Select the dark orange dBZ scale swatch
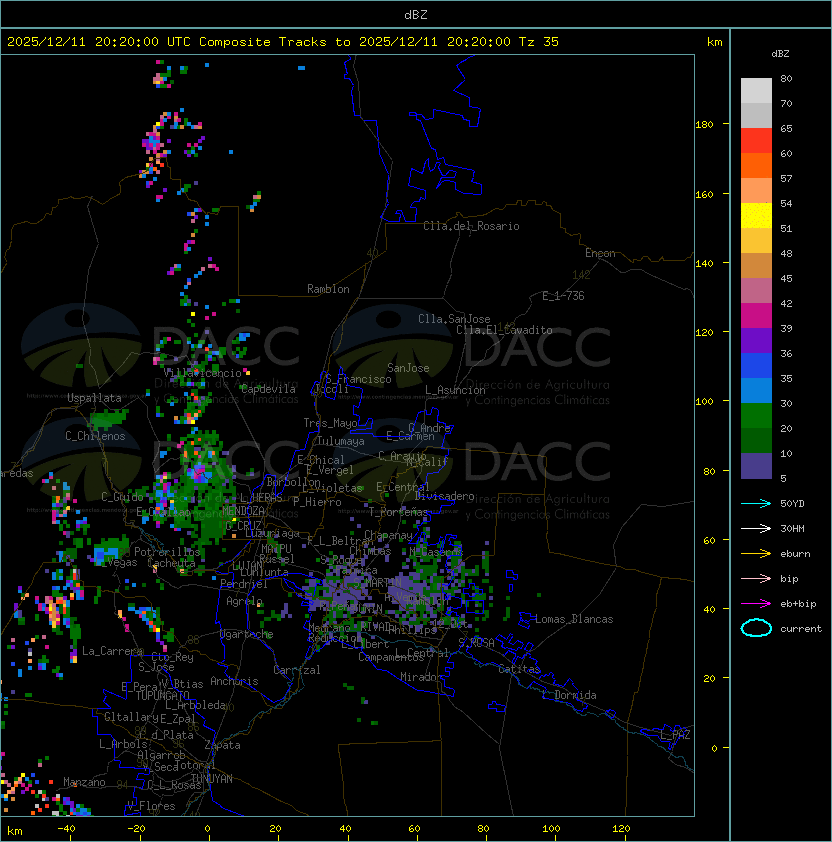832x842 pixels. click(756, 165)
